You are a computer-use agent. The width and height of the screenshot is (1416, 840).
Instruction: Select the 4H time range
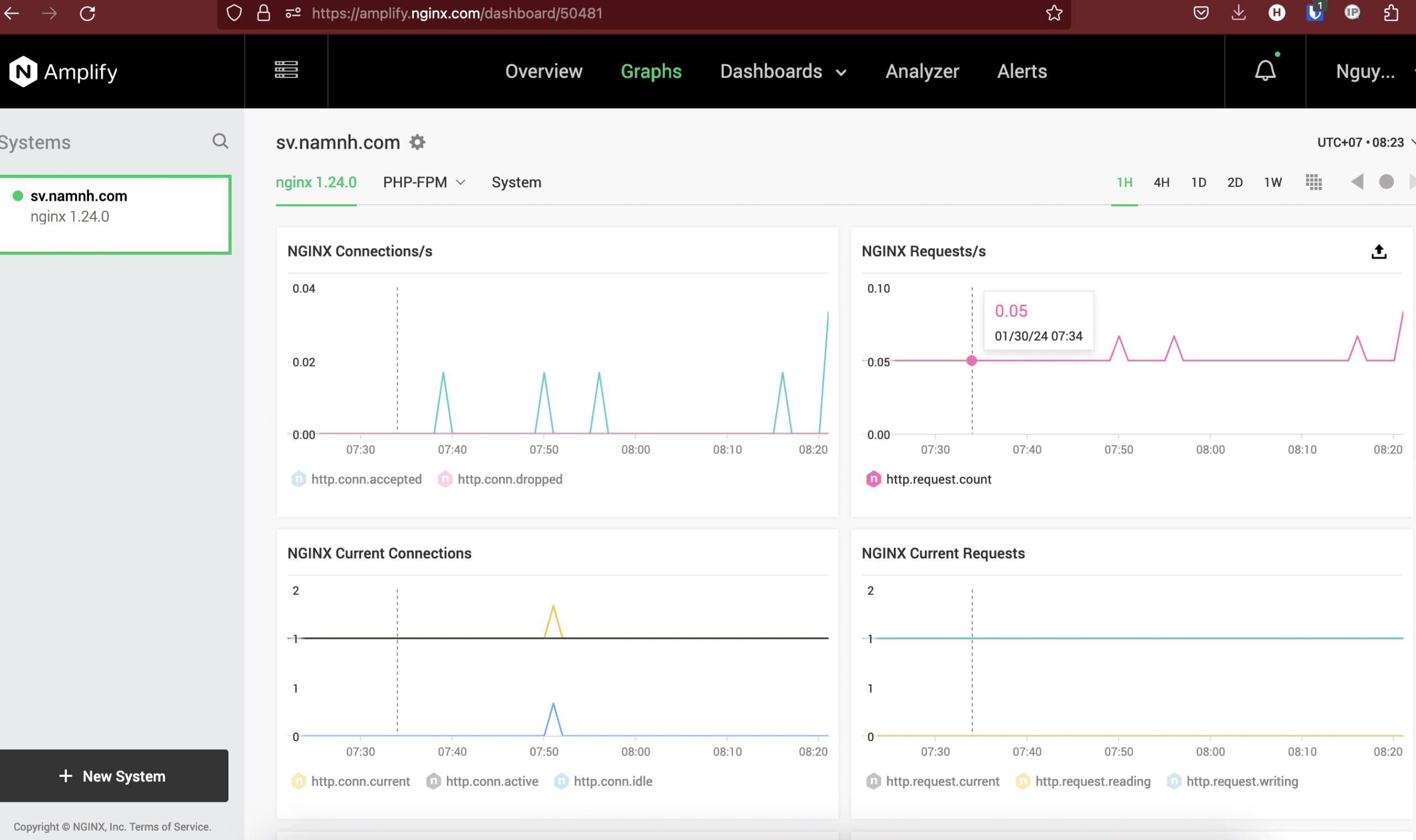coord(1161,182)
